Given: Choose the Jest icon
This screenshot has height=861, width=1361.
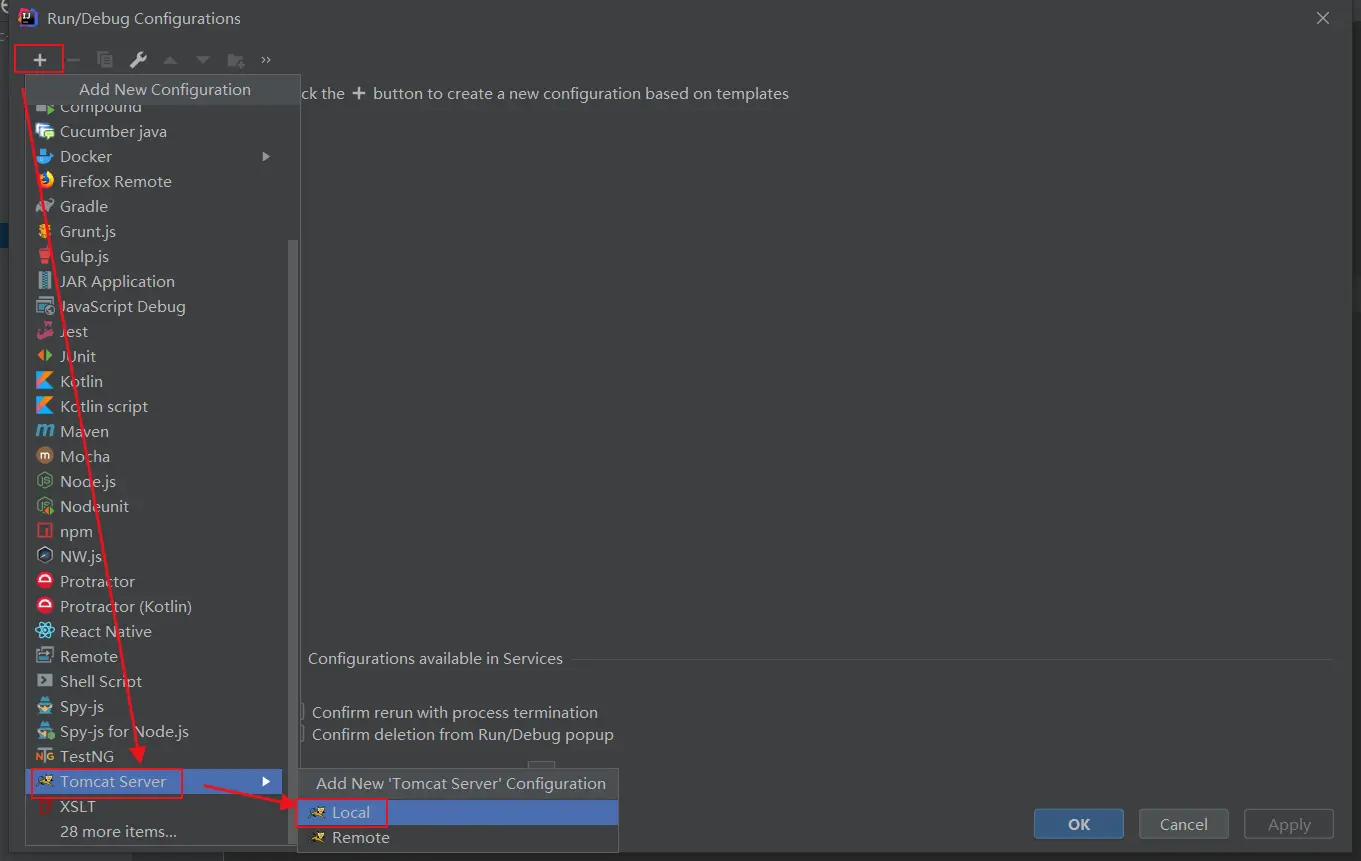Looking at the screenshot, I should click(x=45, y=331).
